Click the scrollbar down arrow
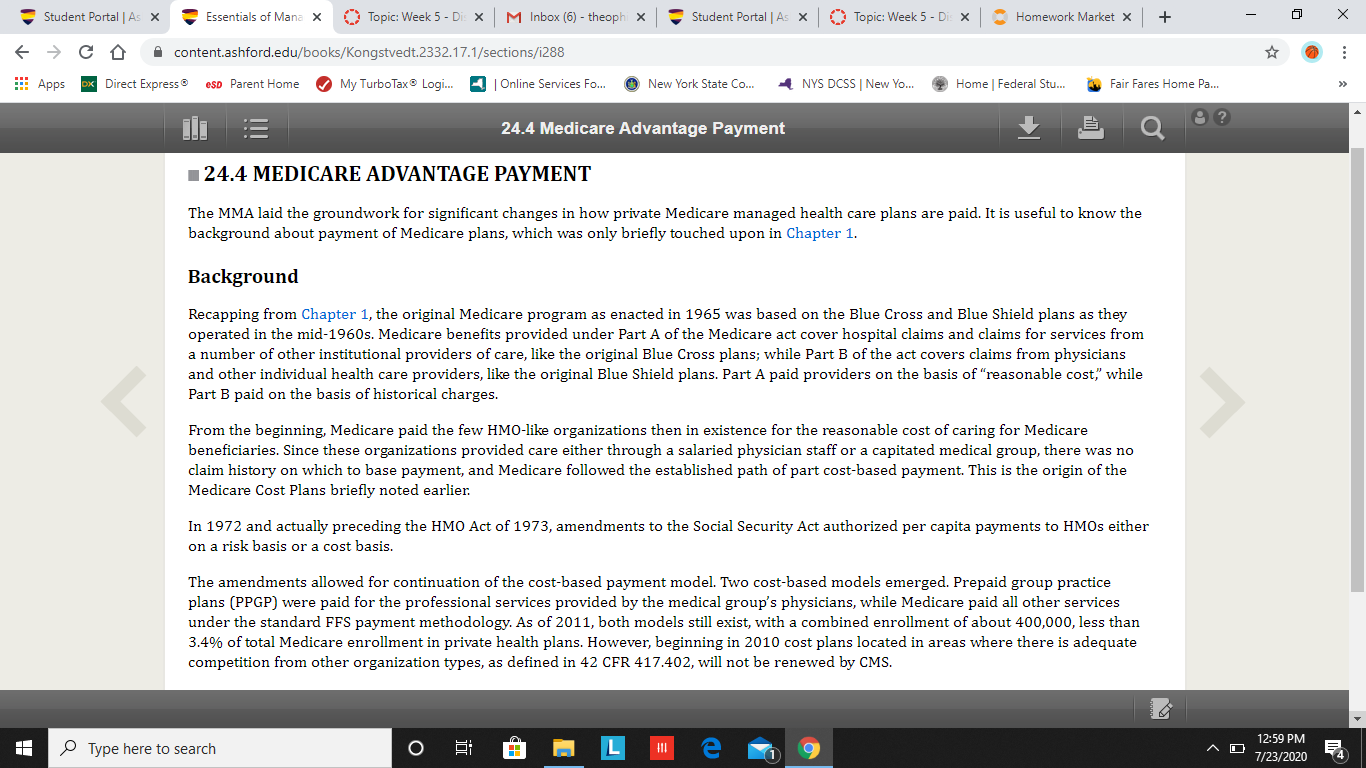Screen dimensions: 1366x768 [x=1357, y=718]
